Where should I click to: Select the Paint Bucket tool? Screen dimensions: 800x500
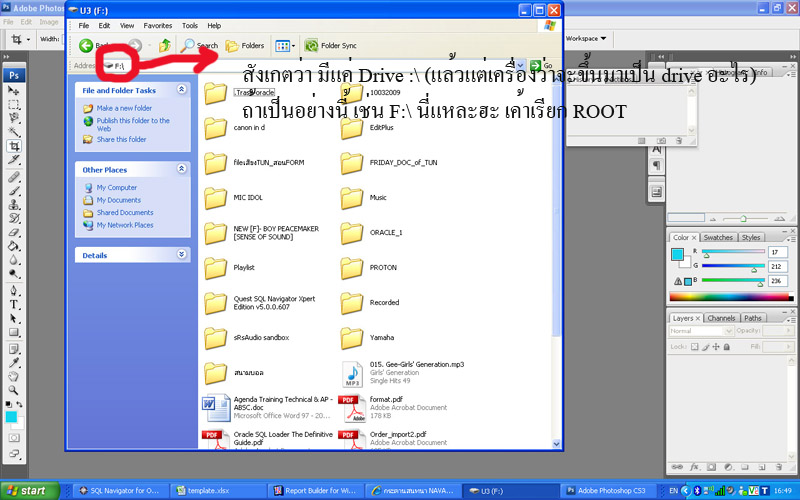click(x=14, y=246)
